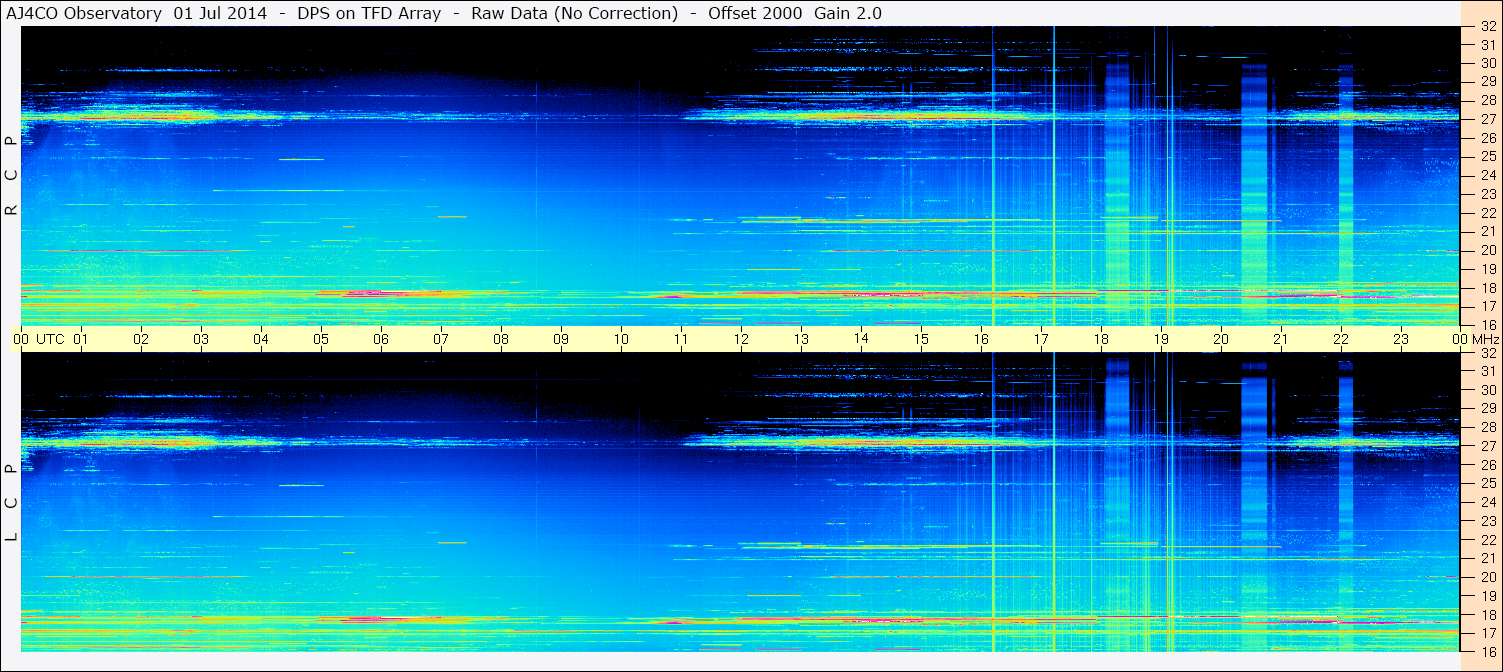The height and width of the screenshot is (672, 1503).
Task: Click the 29 MHz label of LCP panel
Action: point(1488,408)
